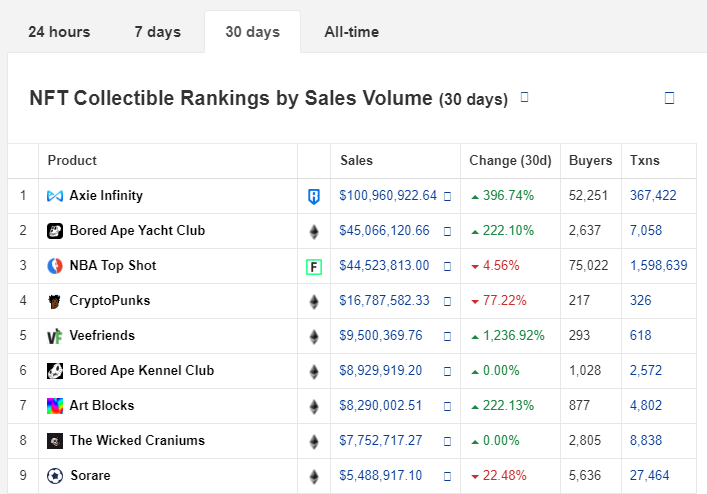Sort by Change (30d) column header

510,160
